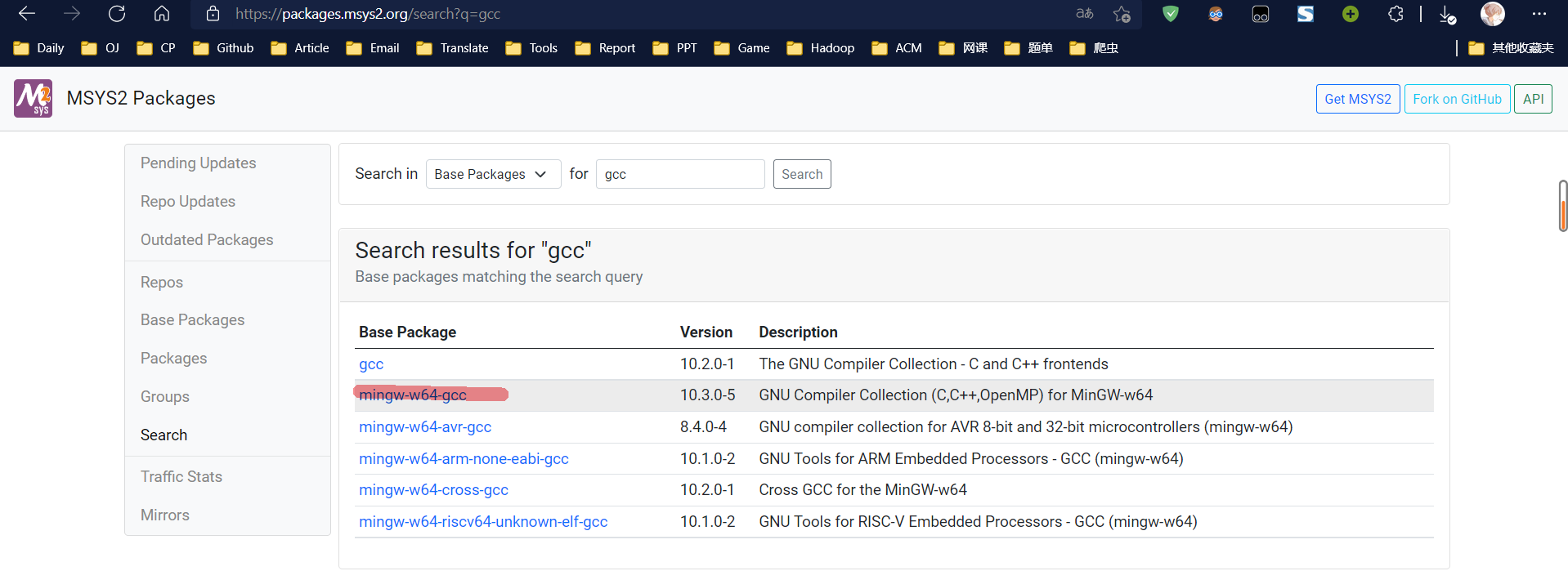This screenshot has width=1568, height=571.
Task: Open the Daily bookmarks folder
Action: pos(39,48)
